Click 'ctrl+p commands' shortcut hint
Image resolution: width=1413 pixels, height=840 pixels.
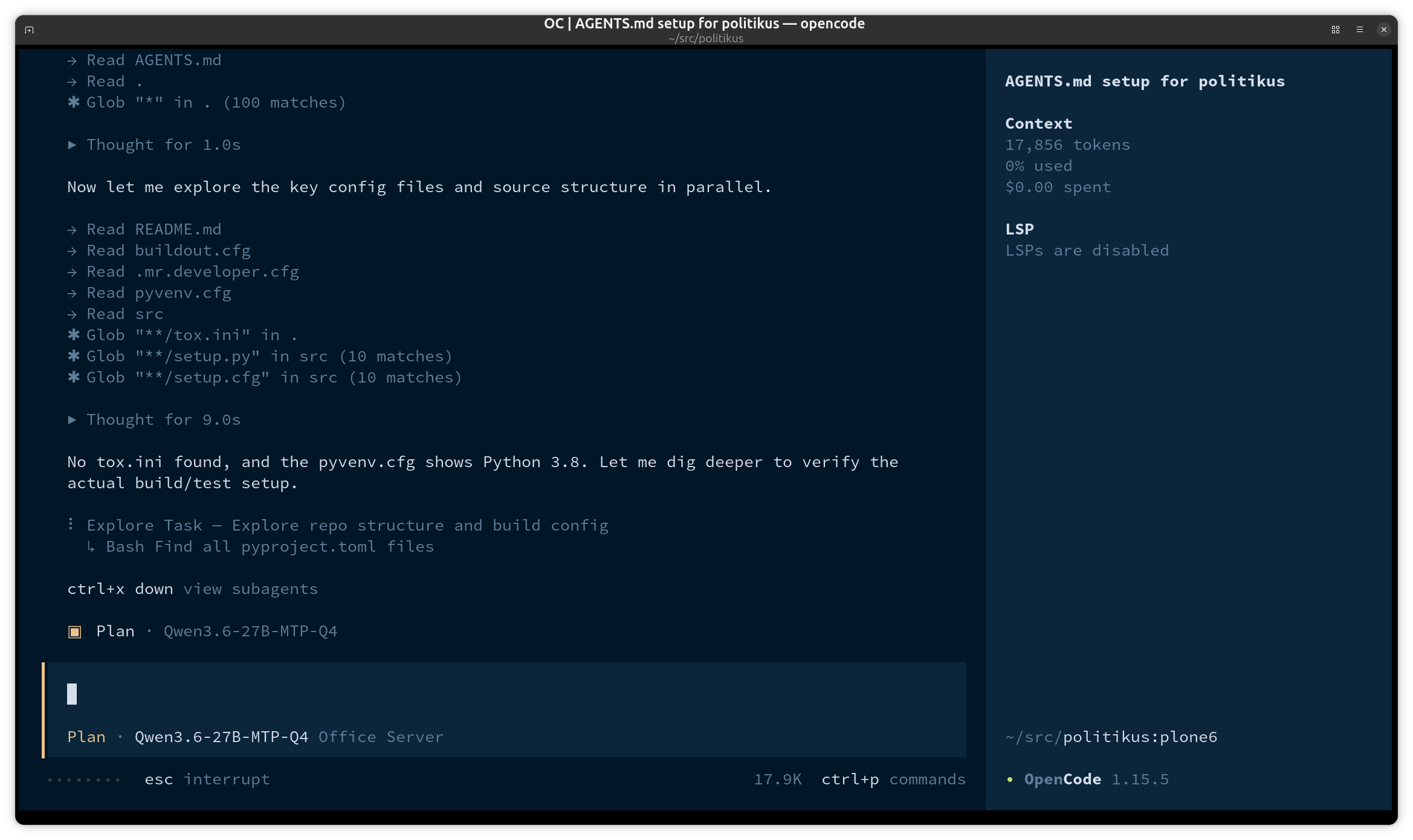[x=893, y=780]
